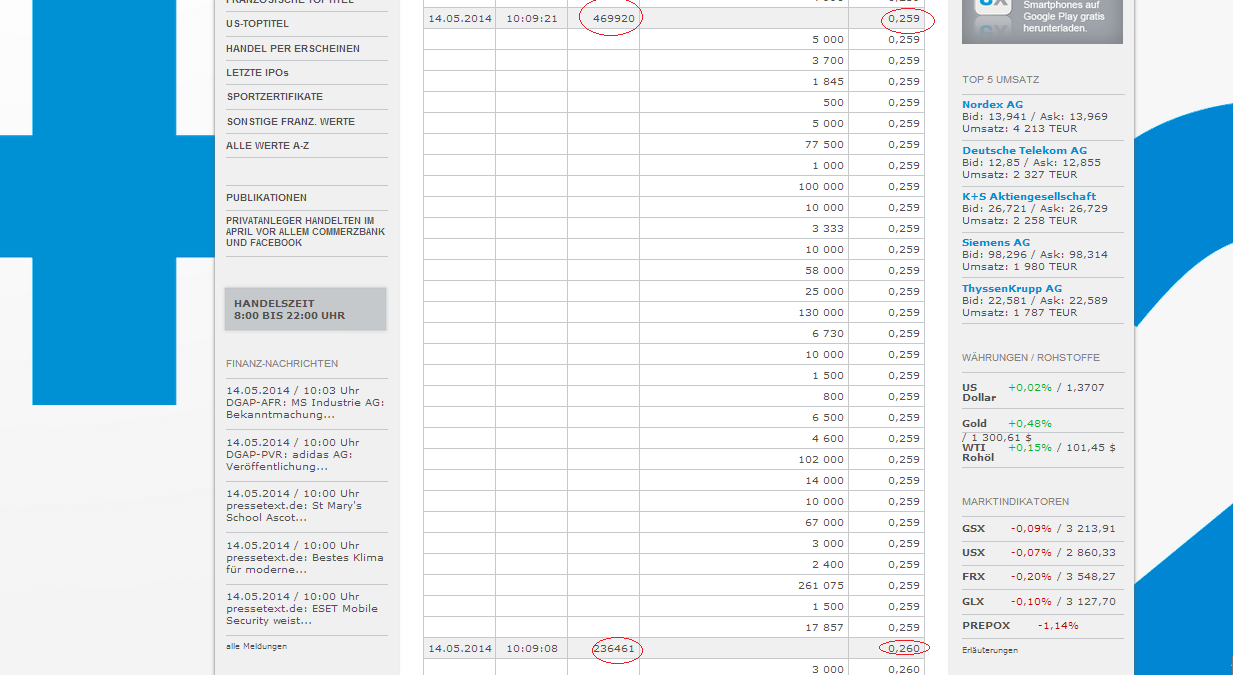Viewport: 1233px width, 675px height.
Task: Click the 67 000 volume cell
Action: point(744,522)
